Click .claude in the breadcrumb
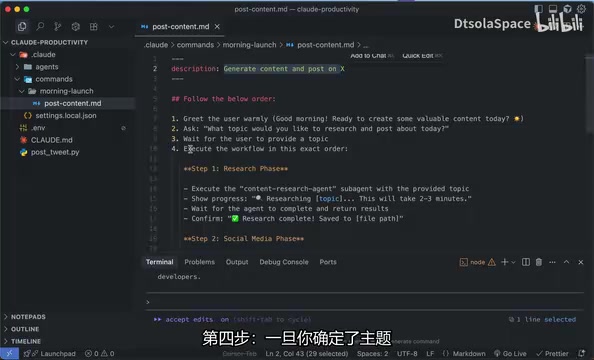Viewport: 594px width, 360px height. click(156, 45)
